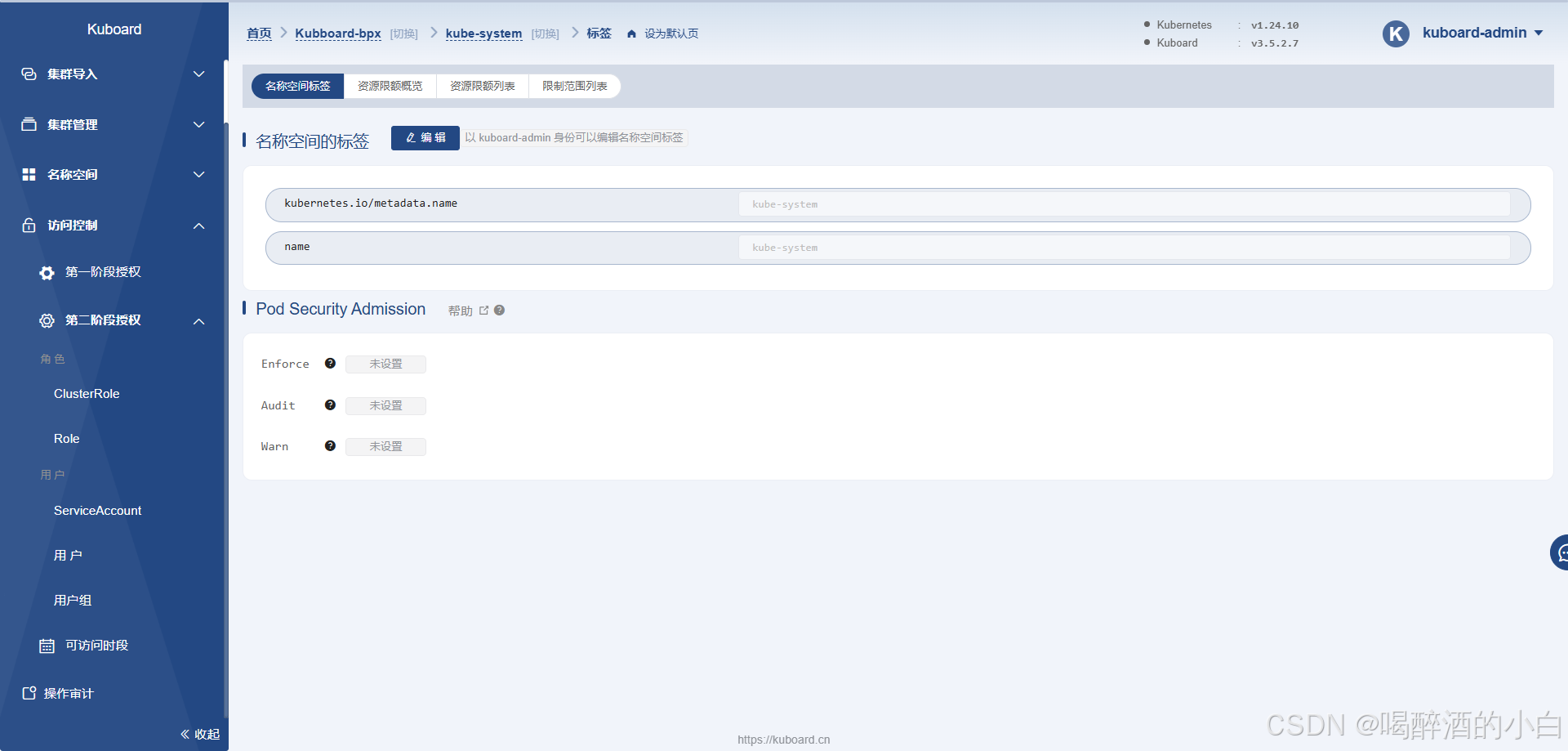Open the kube-system breadcrumb link
This screenshot has width=1568, height=751.
coord(483,34)
